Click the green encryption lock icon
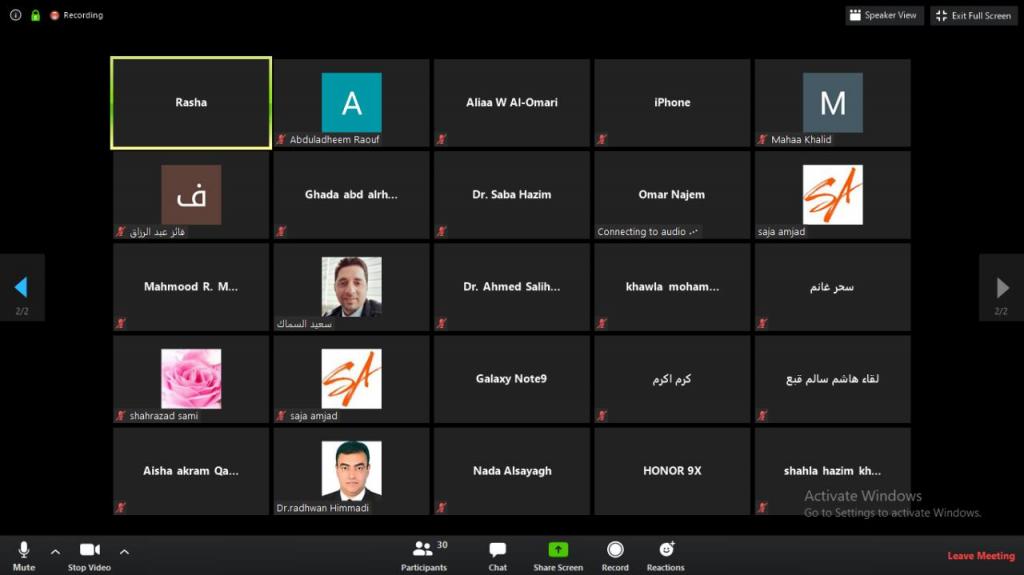Viewport: 1024px width, 575px height. coord(35,15)
